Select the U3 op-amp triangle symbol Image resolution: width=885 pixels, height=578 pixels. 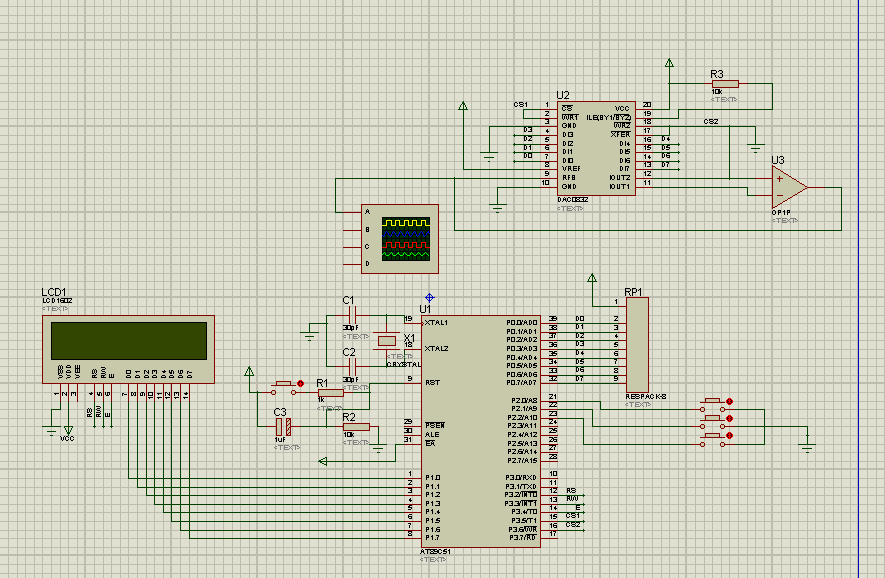[789, 187]
